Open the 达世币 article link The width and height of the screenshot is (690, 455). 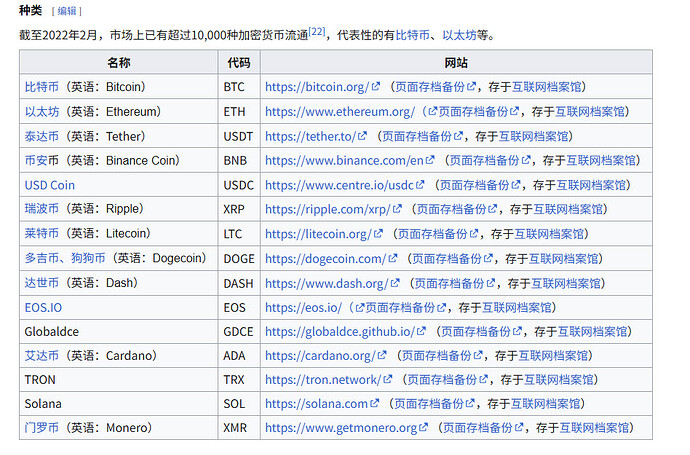(42, 283)
